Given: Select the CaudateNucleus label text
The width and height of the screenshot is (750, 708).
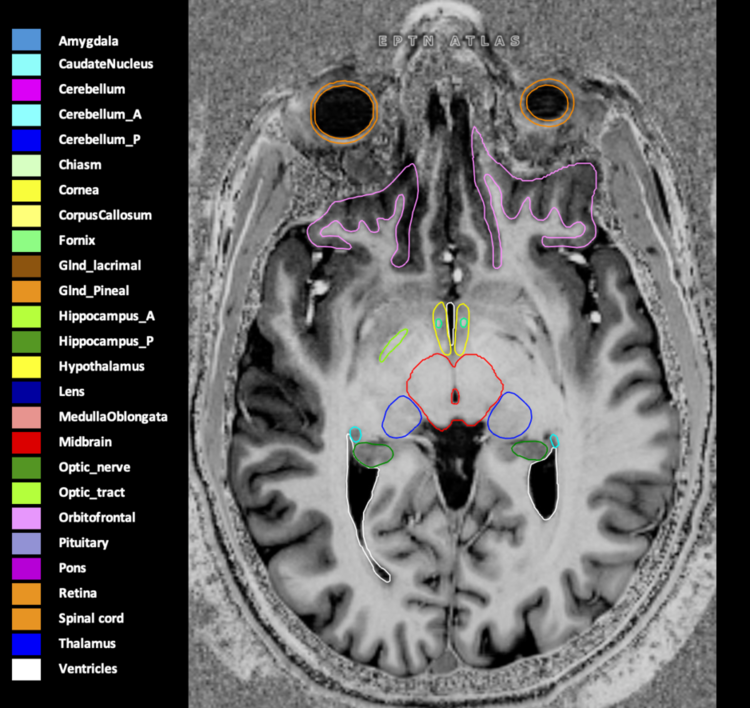Looking at the screenshot, I should coord(106,64).
